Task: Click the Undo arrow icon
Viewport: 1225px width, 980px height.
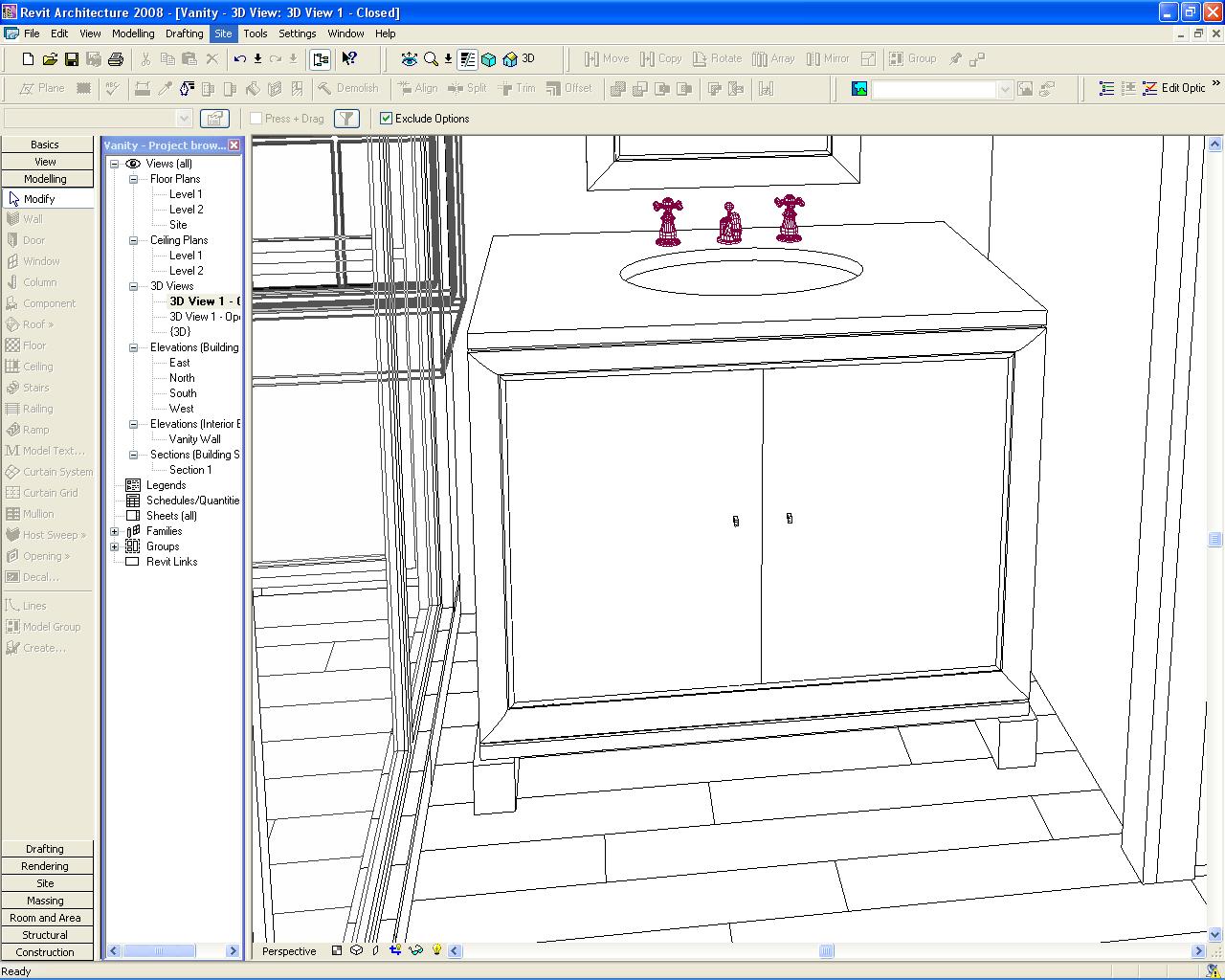Action: tap(239, 59)
